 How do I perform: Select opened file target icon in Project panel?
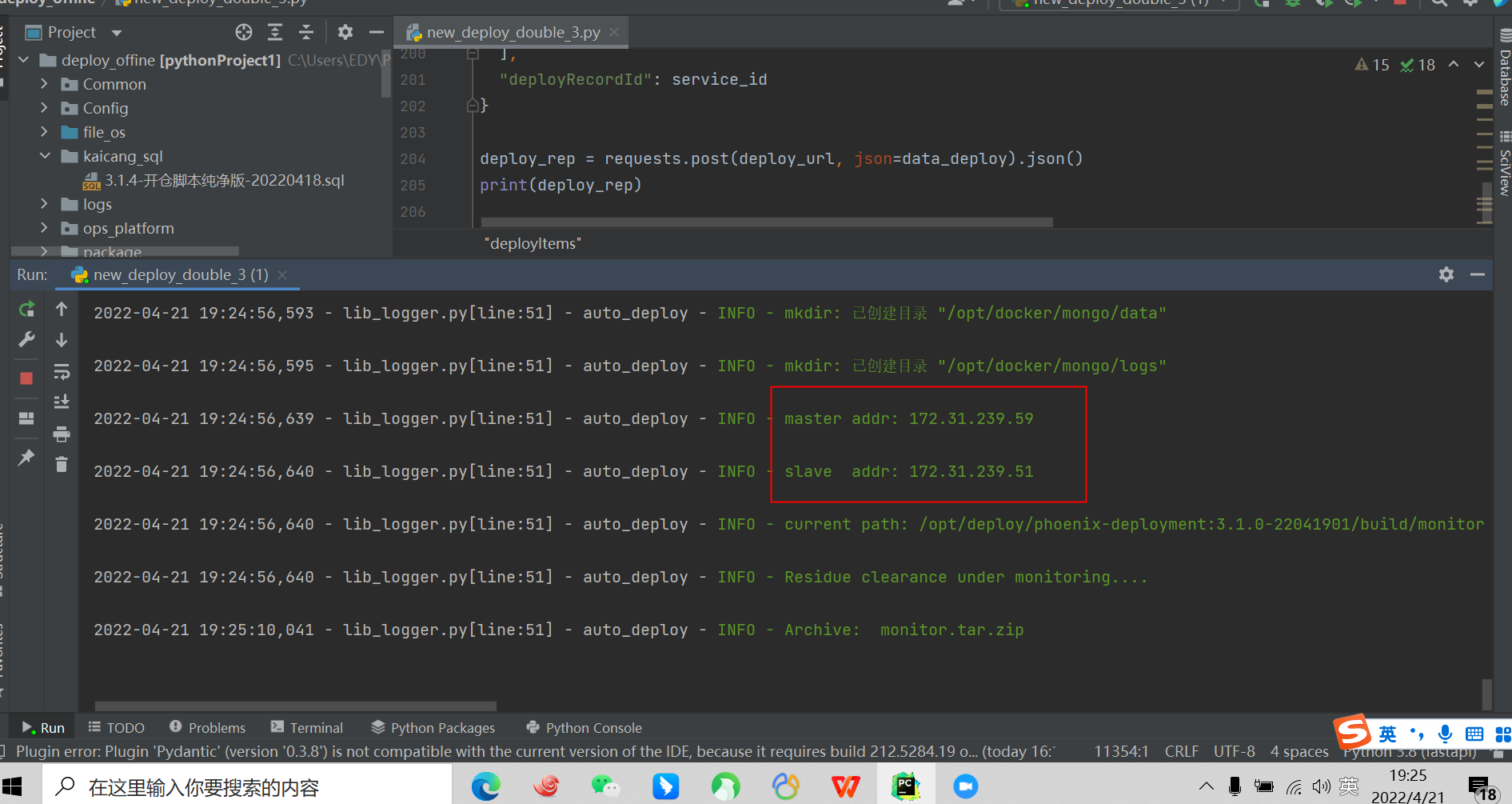(244, 32)
